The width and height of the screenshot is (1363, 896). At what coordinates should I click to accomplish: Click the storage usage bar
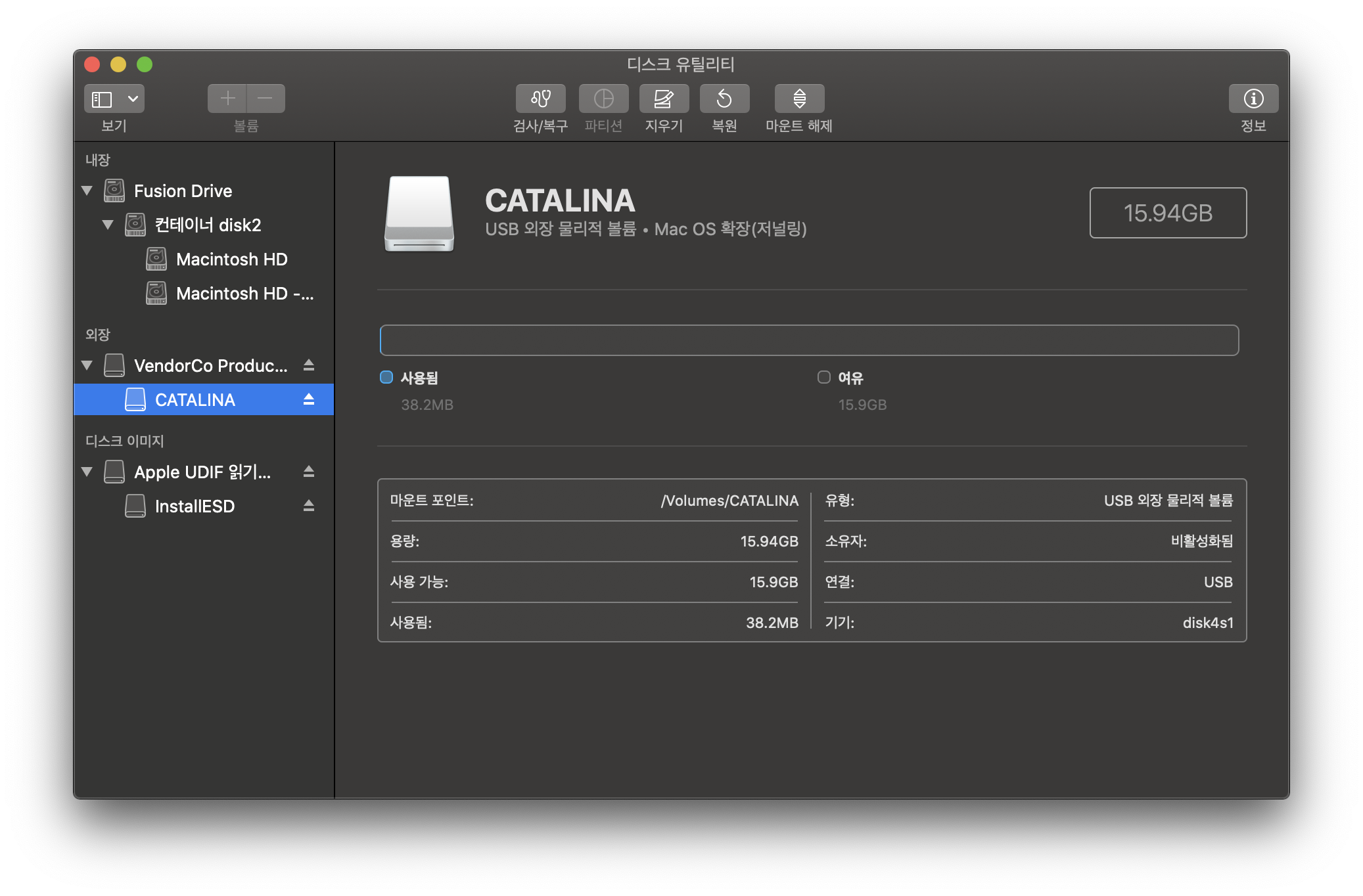[x=809, y=340]
